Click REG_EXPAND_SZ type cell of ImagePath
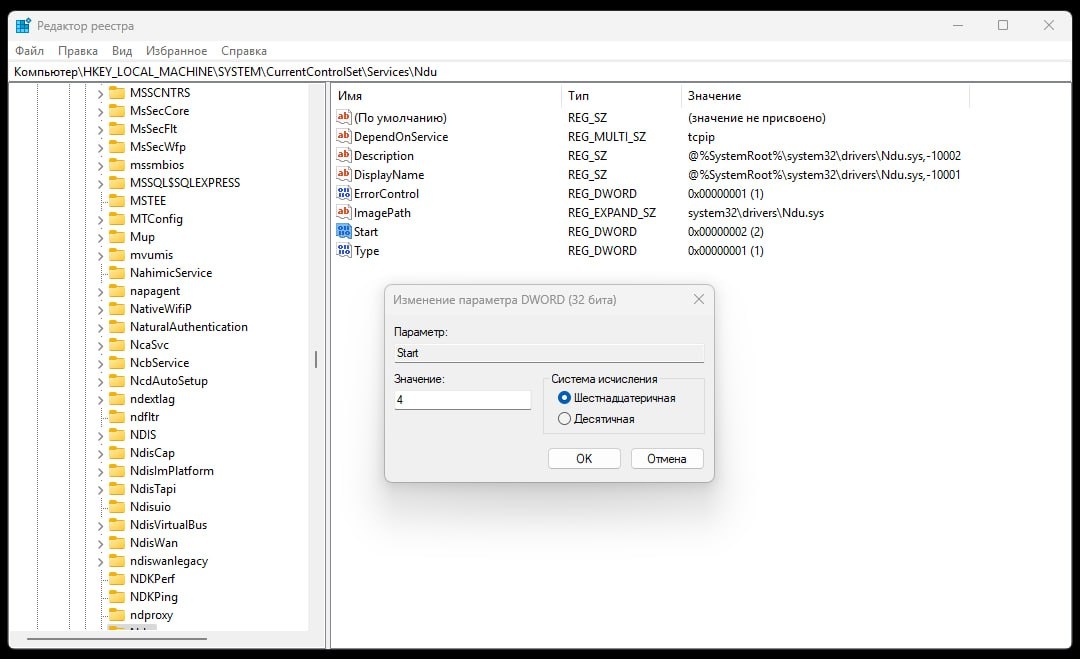Screen dimensions: 1080x659 pyautogui.click(x=612, y=213)
